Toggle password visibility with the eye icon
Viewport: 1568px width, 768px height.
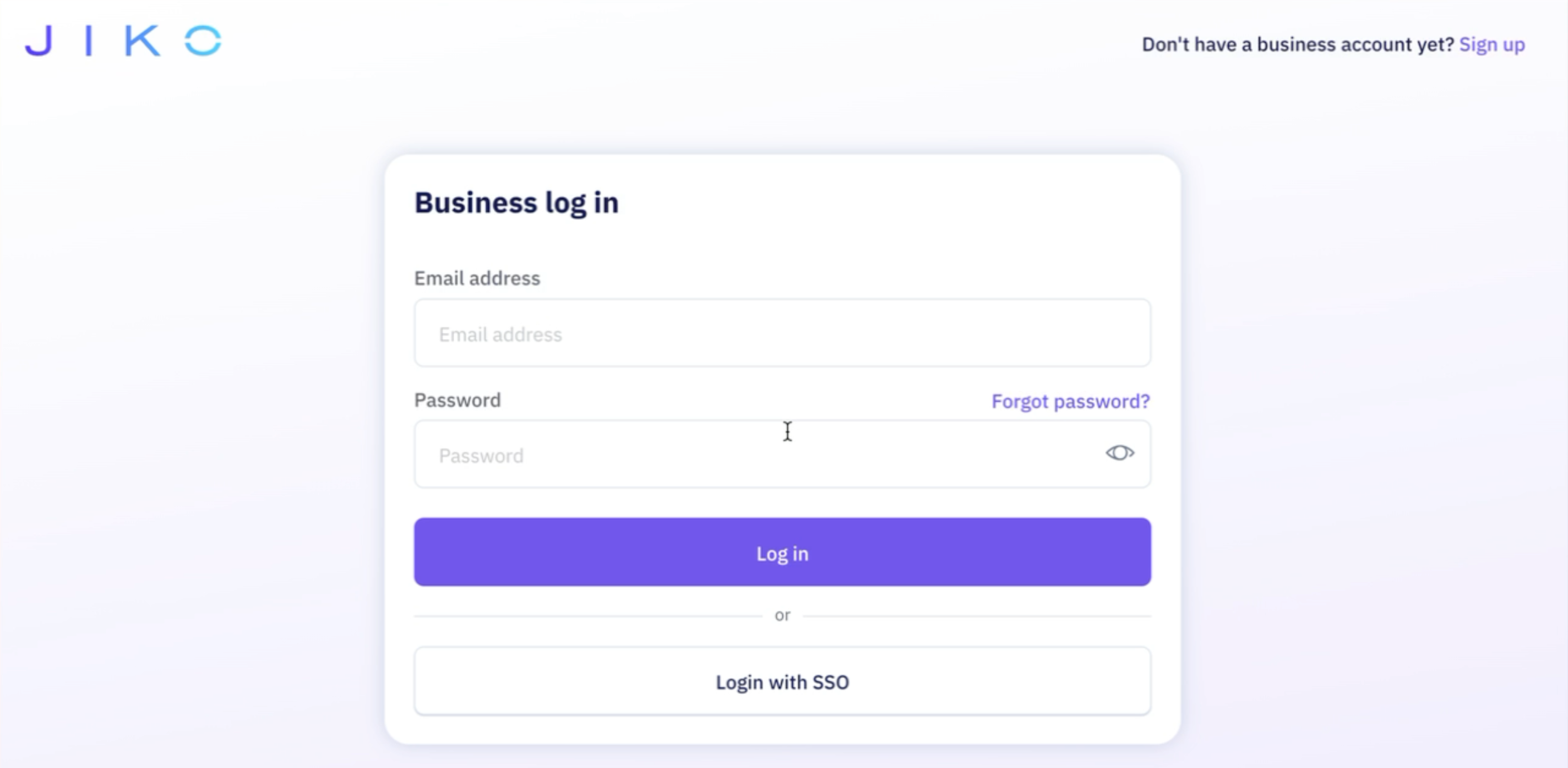(x=1121, y=452)
